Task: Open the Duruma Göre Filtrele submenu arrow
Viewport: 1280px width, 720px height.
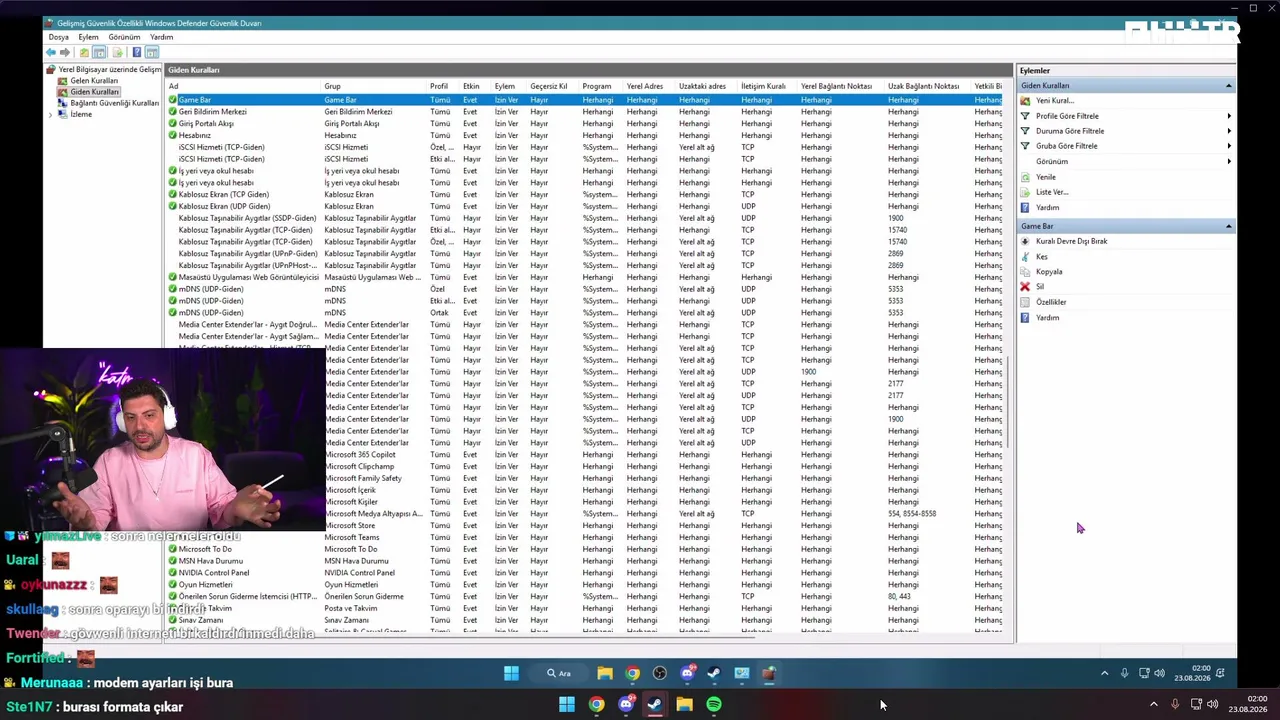Action: (1229, 131)
